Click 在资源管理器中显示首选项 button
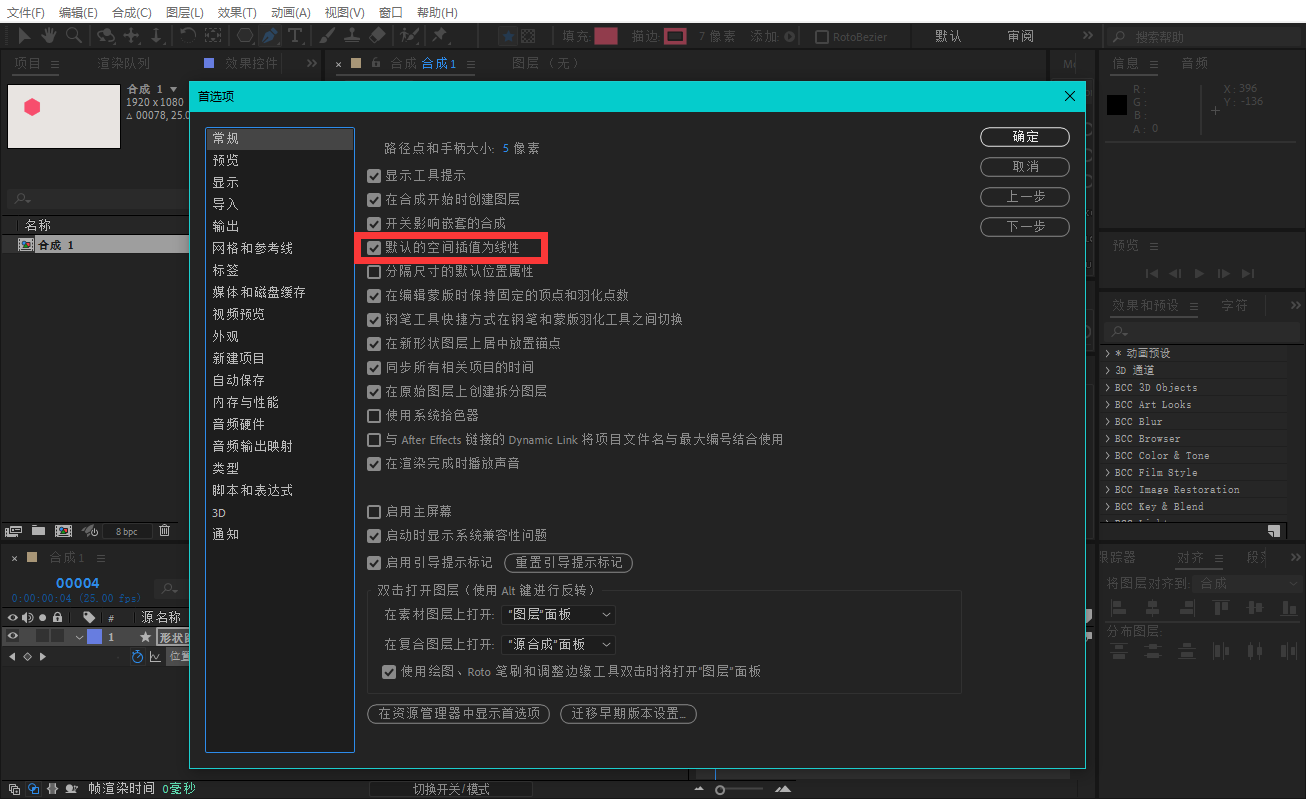Viewport: 1306px width, 799px height. [459, 713]
